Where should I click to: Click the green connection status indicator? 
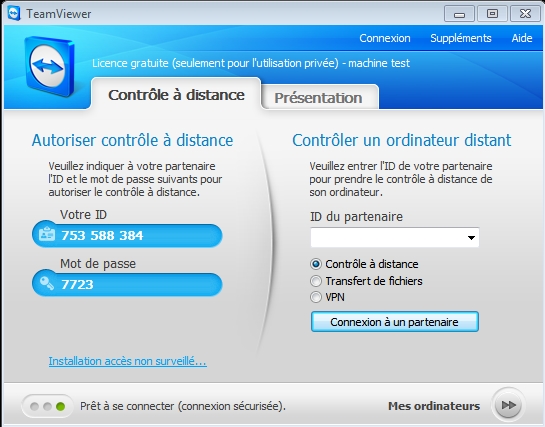pos(60,406)
